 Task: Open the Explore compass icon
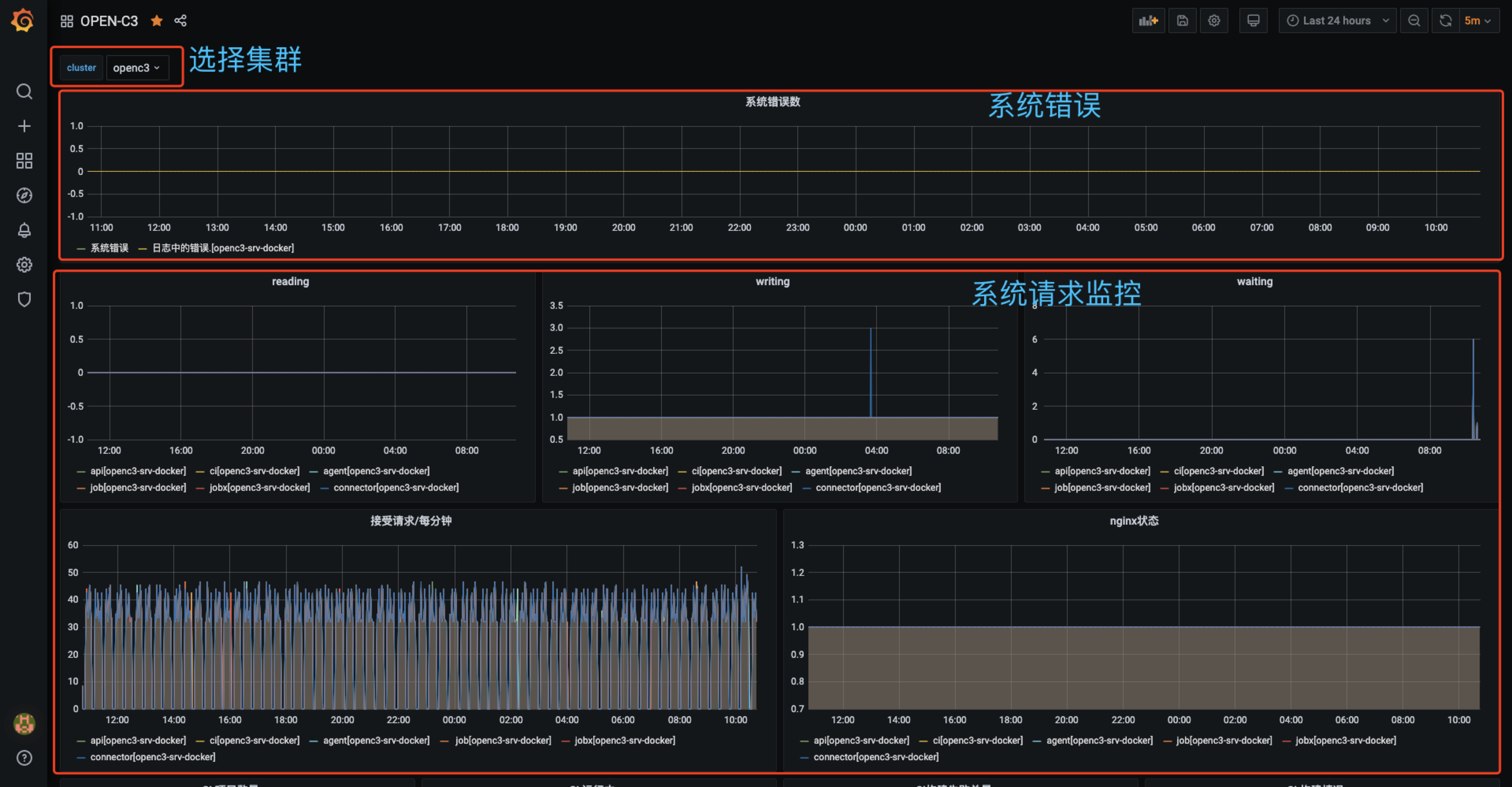24,195
